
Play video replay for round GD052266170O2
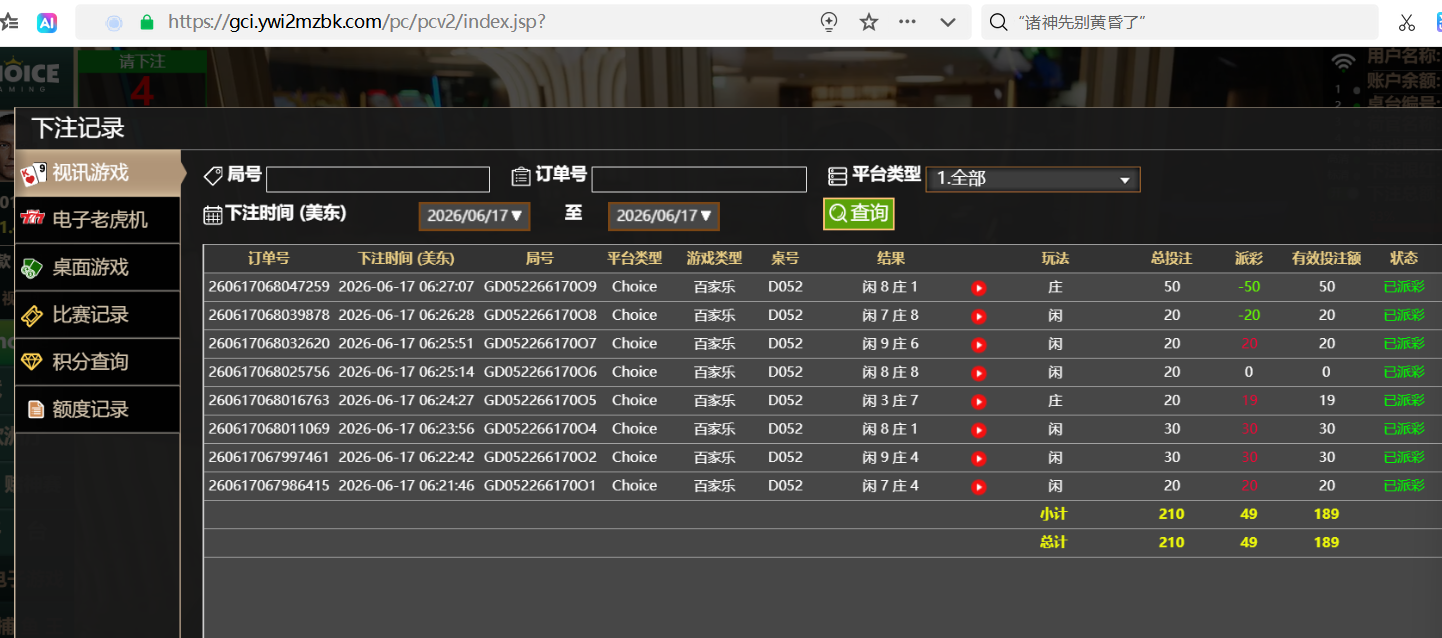[x=979, y=459]
